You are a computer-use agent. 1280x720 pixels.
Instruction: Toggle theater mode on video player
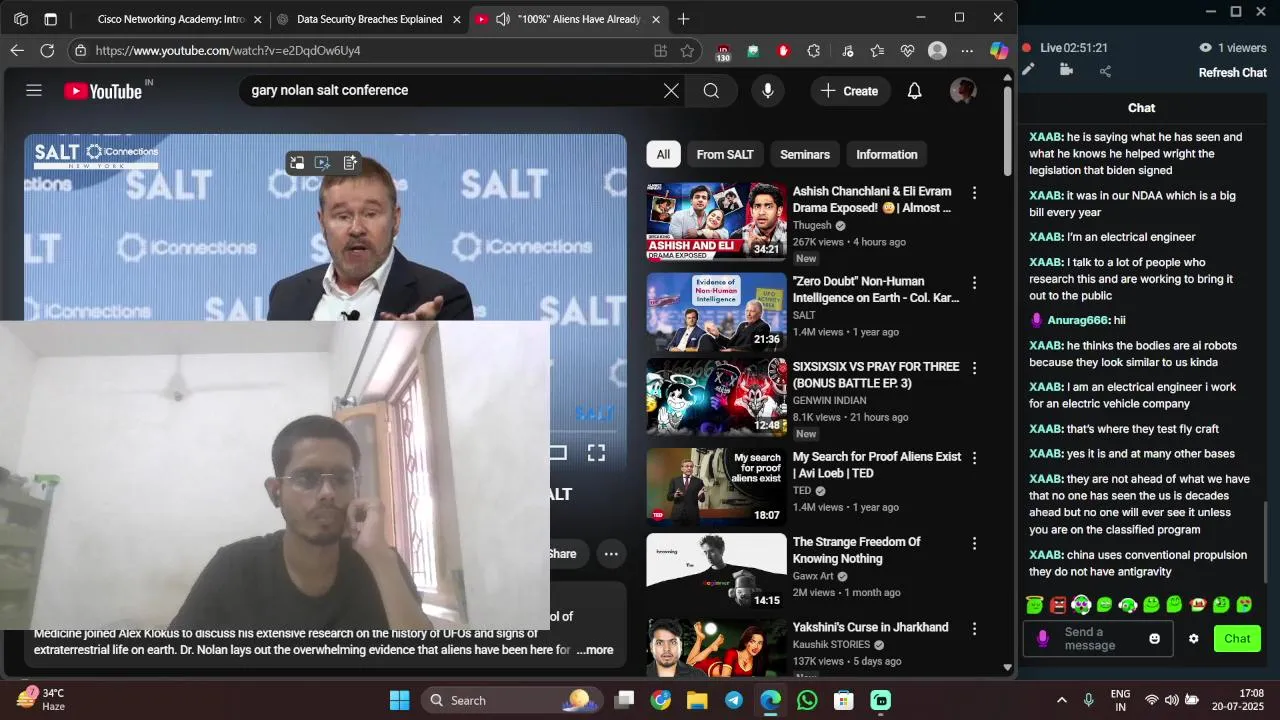coord(558,453)
